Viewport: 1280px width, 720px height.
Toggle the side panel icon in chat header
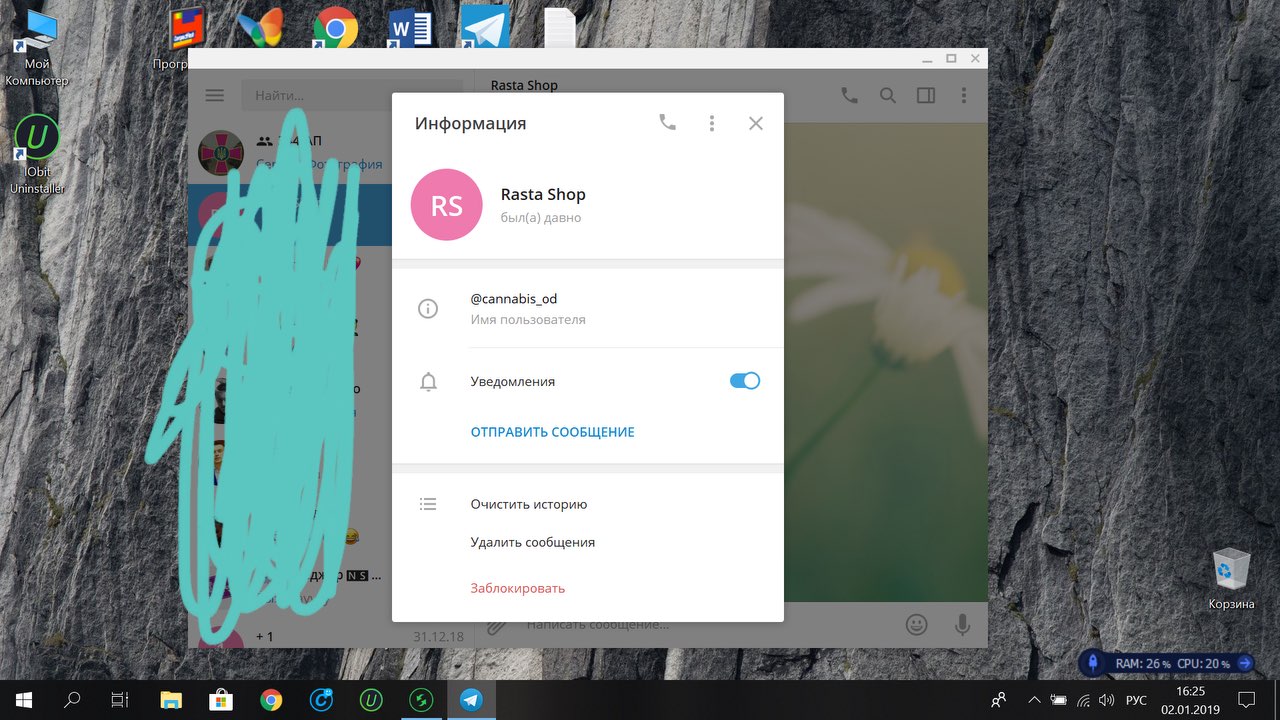[926, 96]
